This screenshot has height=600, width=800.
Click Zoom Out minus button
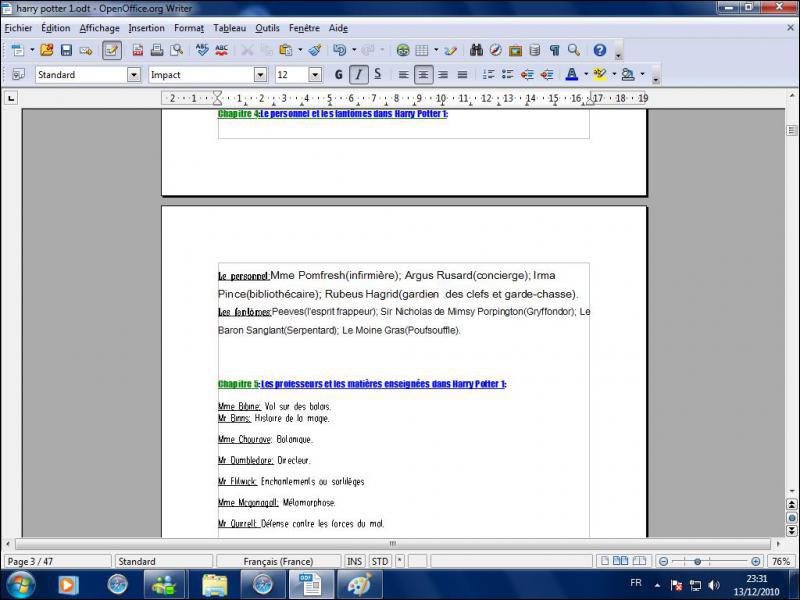663,561
